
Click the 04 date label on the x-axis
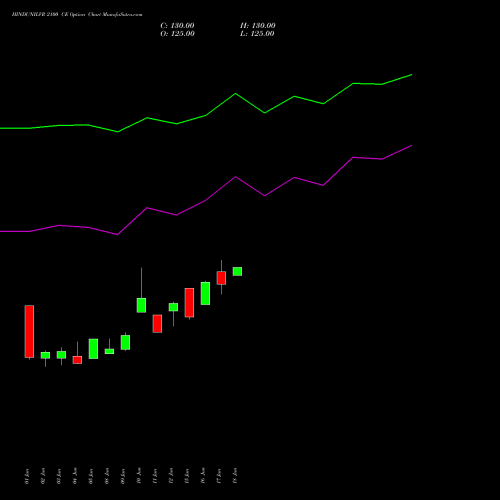(x=75, y=476)
